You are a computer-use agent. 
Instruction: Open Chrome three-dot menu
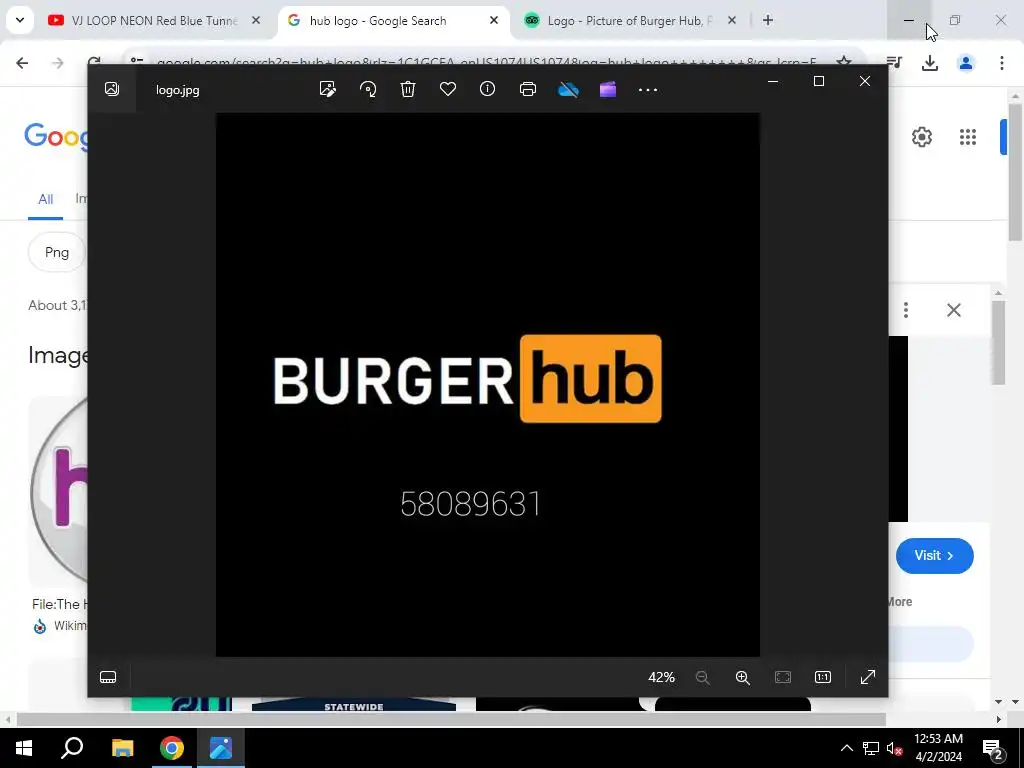pos(1002,63)
